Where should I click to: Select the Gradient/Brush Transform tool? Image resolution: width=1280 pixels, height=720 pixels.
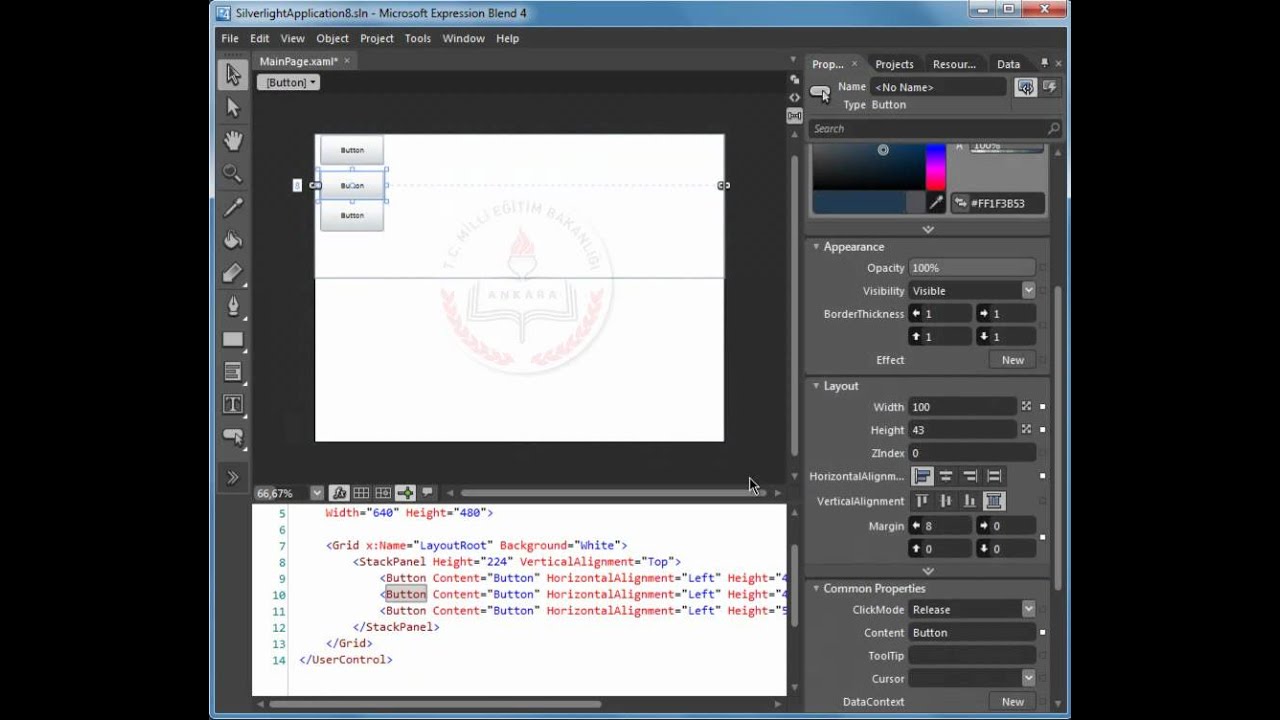(x=233, y=272)
